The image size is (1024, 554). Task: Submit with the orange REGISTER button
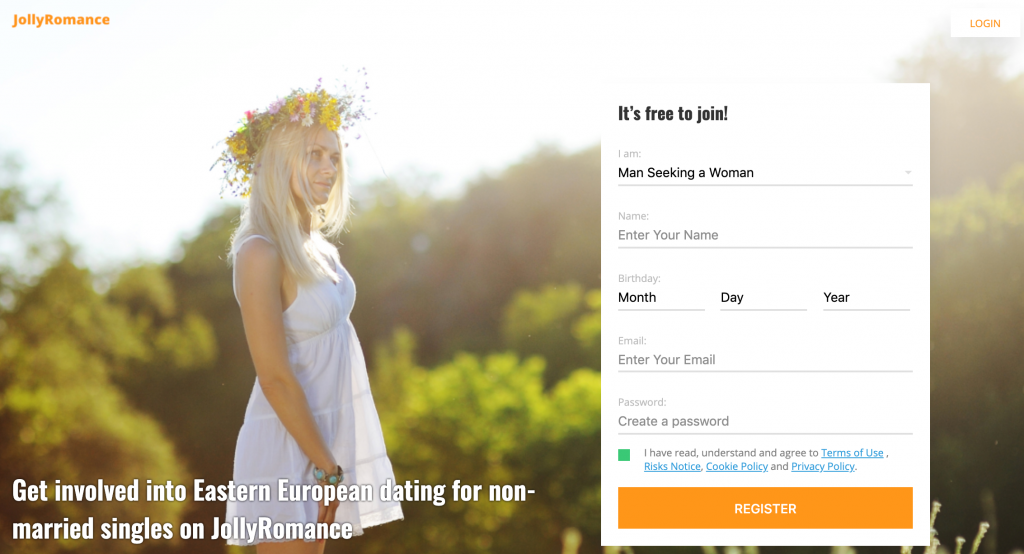click(x=765, y=508)
